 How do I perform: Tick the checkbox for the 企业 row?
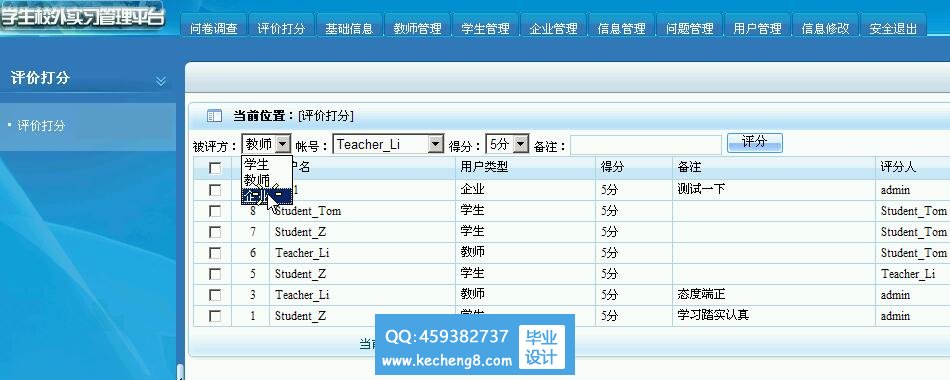[214, 190]
